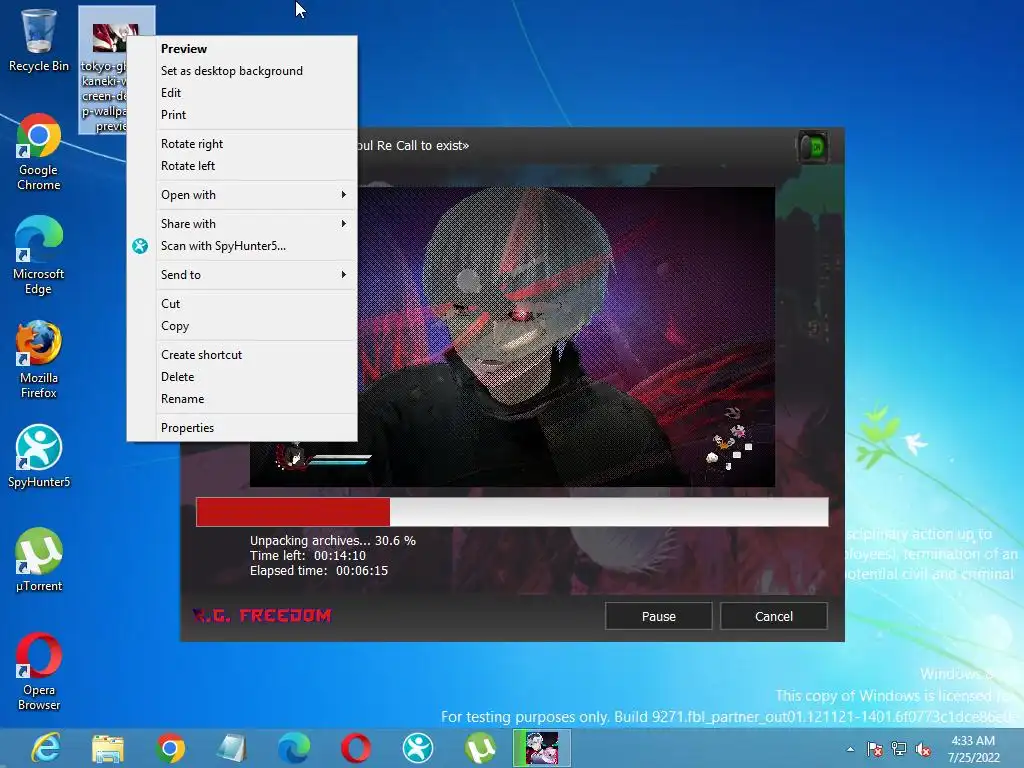Choose Rename from the context menu
The height and width of the screenshot is (768, 1024).
[x=242, y=399]
